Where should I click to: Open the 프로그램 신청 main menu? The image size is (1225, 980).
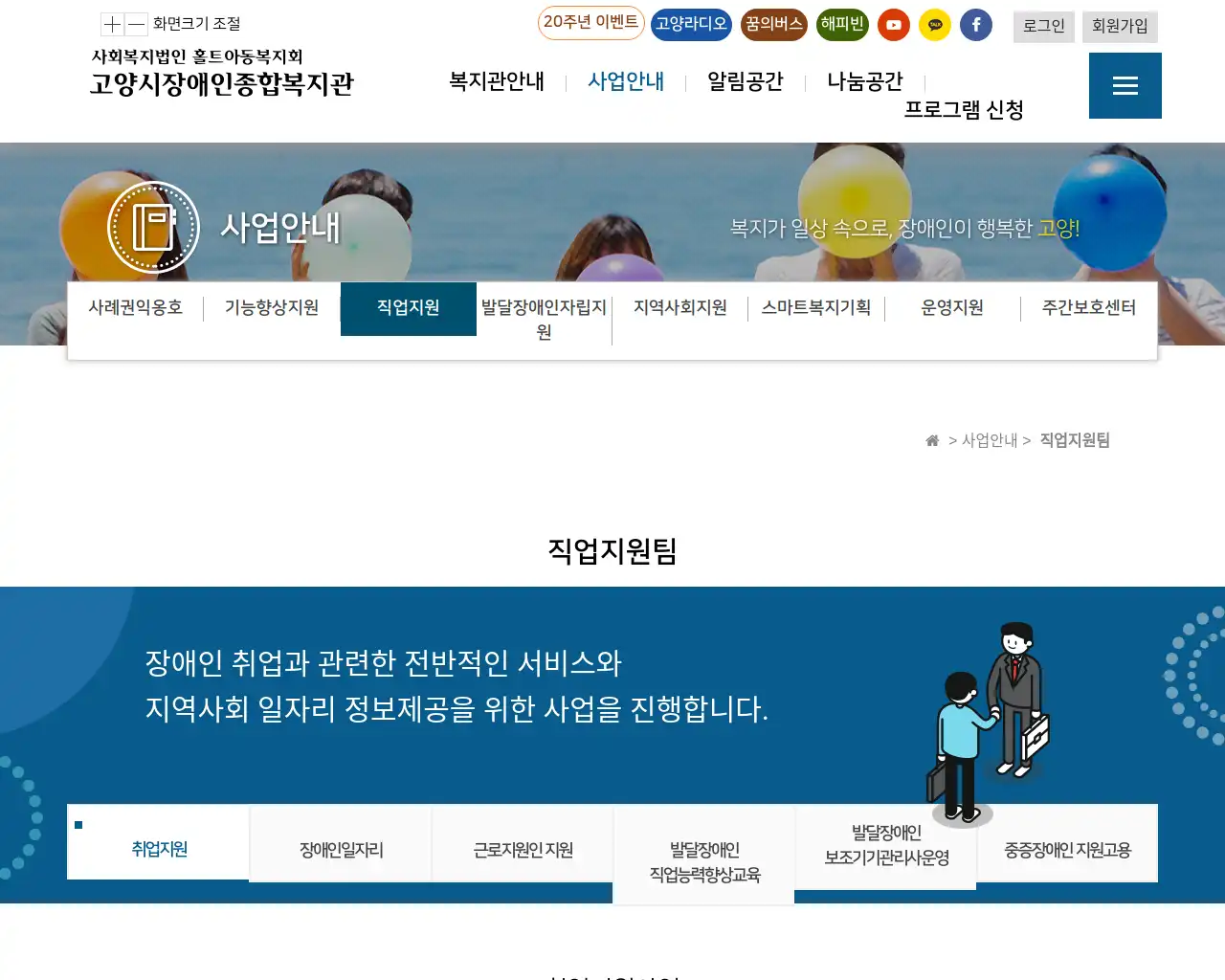(965, 110)
